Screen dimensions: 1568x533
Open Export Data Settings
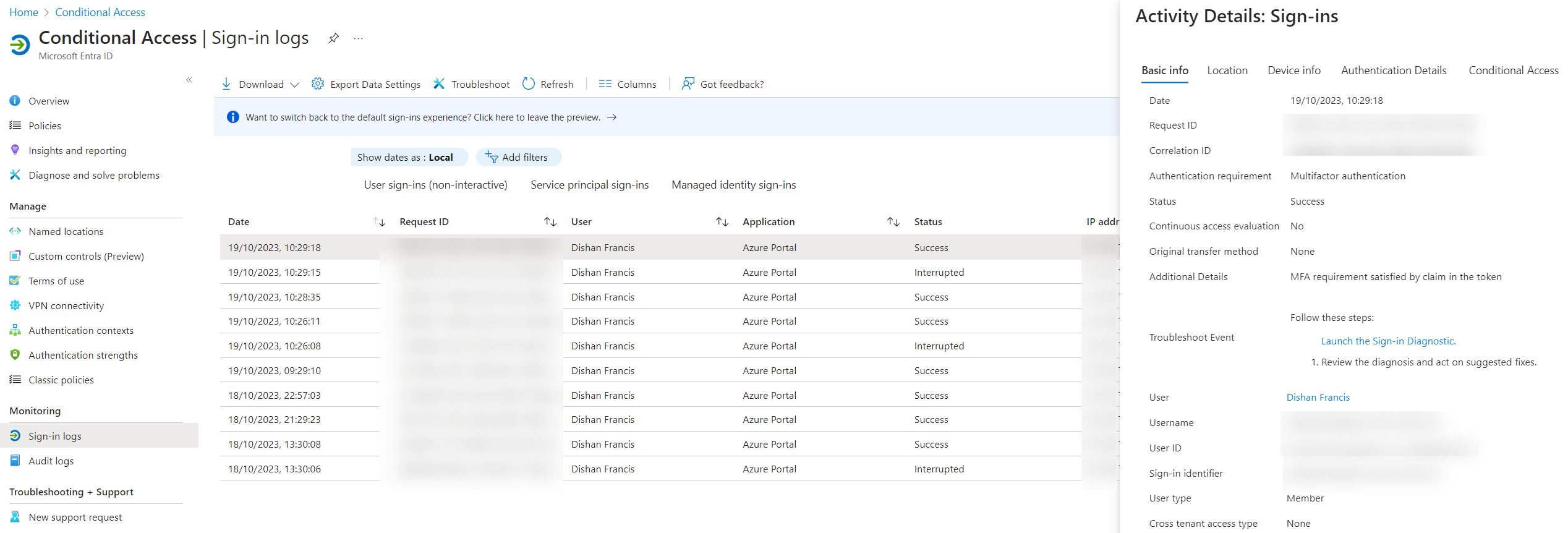[x=366, y=84]
